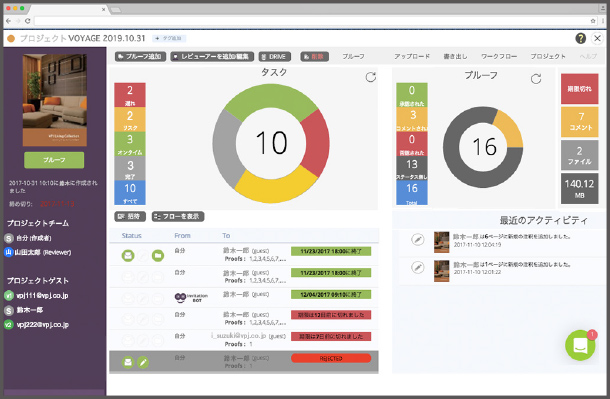This screenshot has height=399, width=610.
Task: Close the project panel with X icon
Action: 597,38
